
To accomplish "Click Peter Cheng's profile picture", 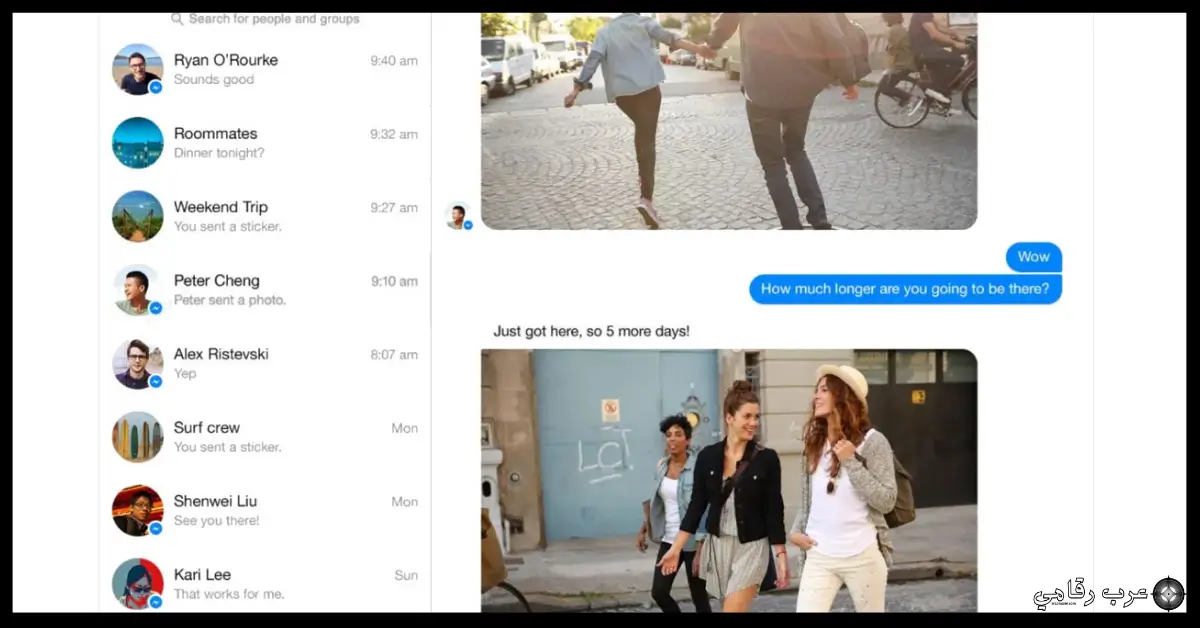I will [137, 290].
